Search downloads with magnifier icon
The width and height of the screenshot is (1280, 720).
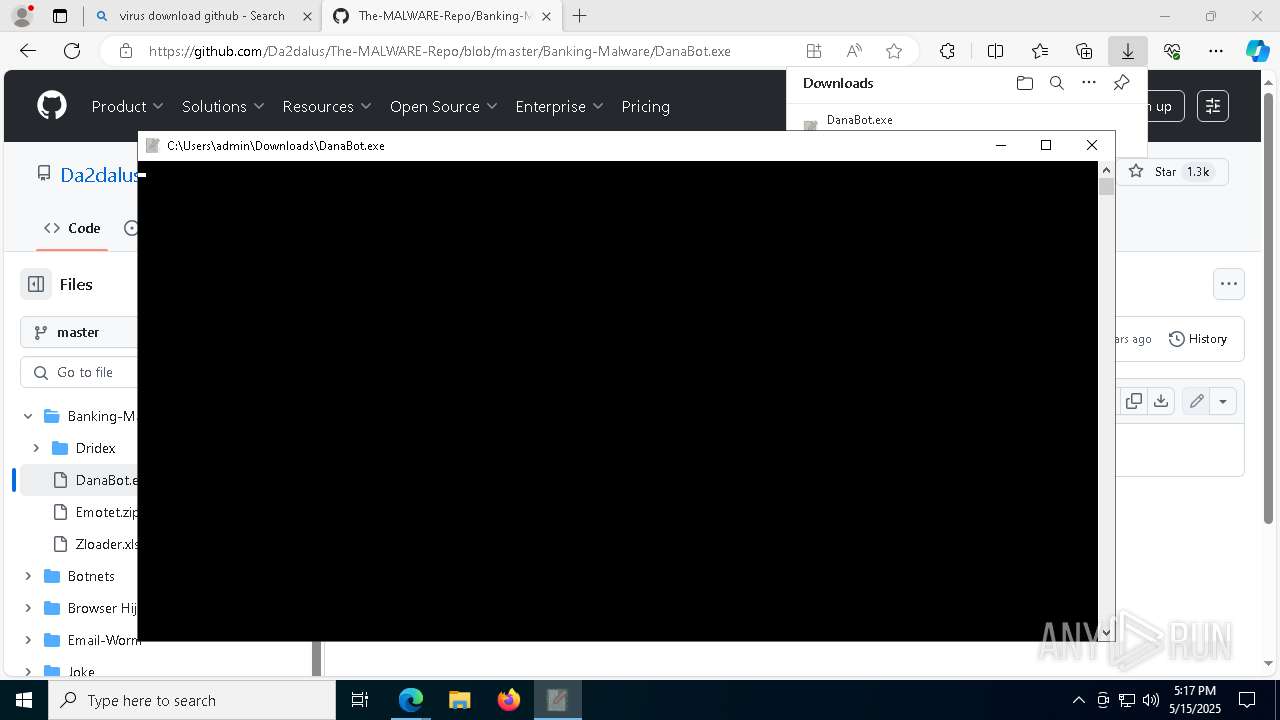tap(1057, 83)
